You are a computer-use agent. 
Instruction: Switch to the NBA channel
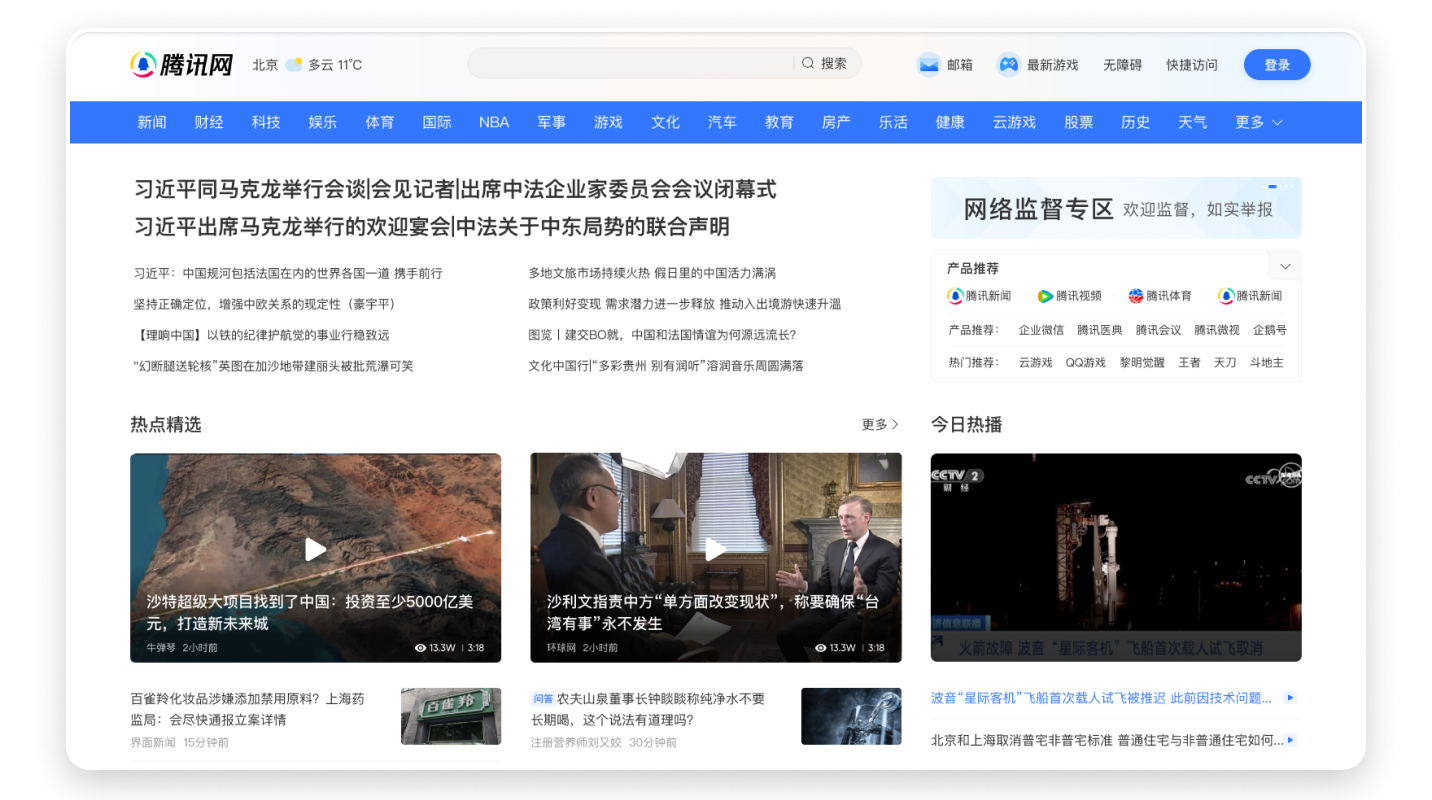coord(494,122)
